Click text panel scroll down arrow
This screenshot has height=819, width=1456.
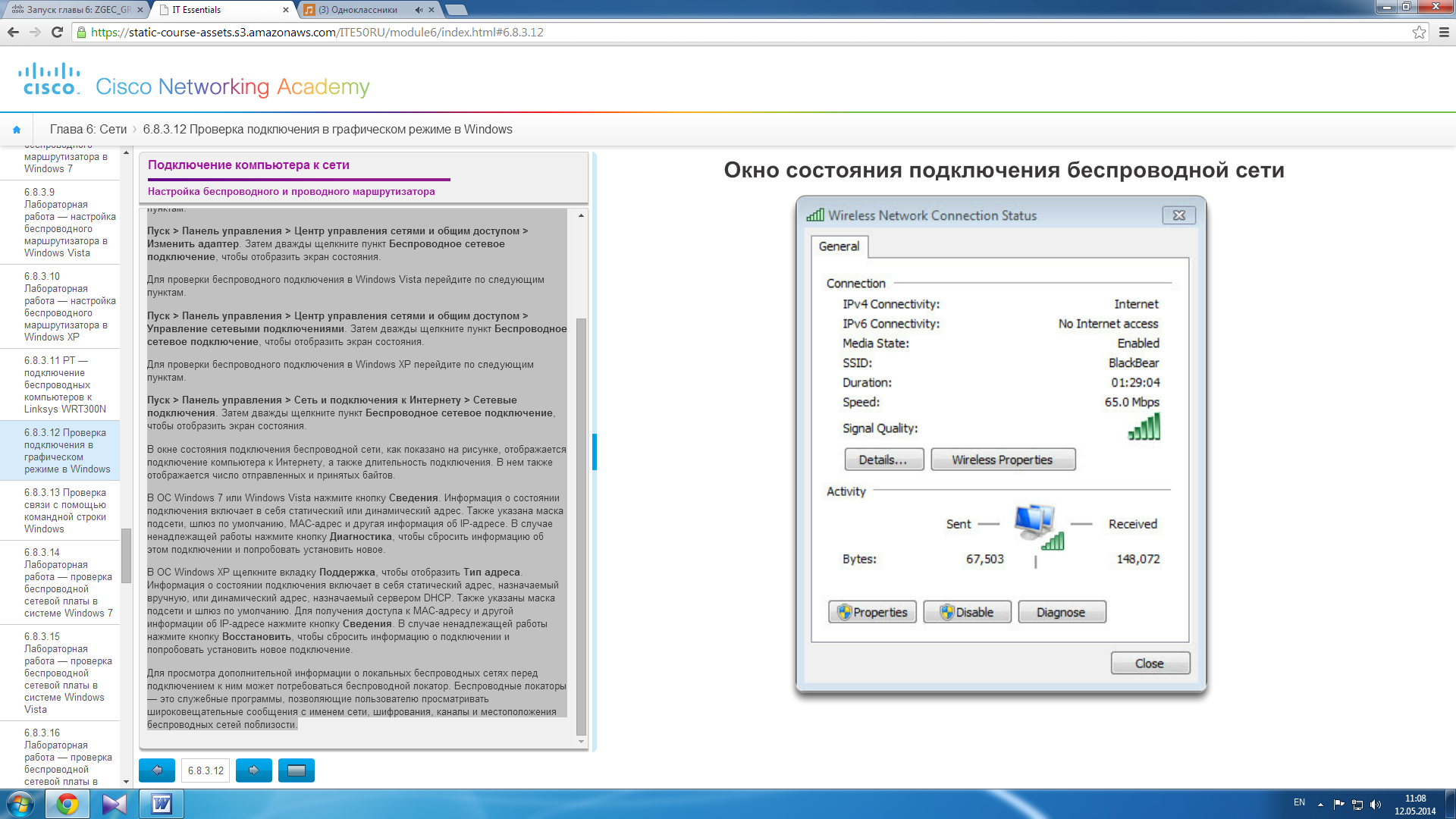tap(582, 742)
